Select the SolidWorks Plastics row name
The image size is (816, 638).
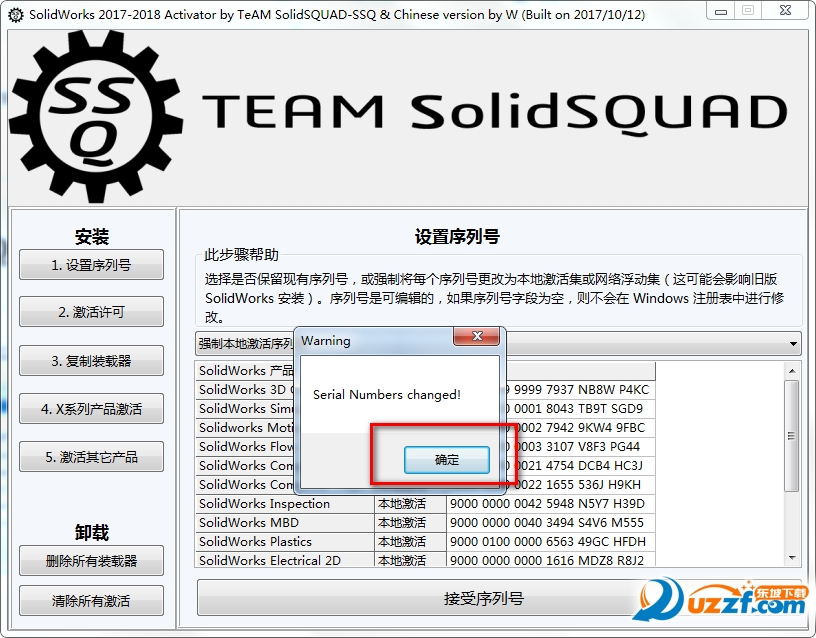(285, 542)
